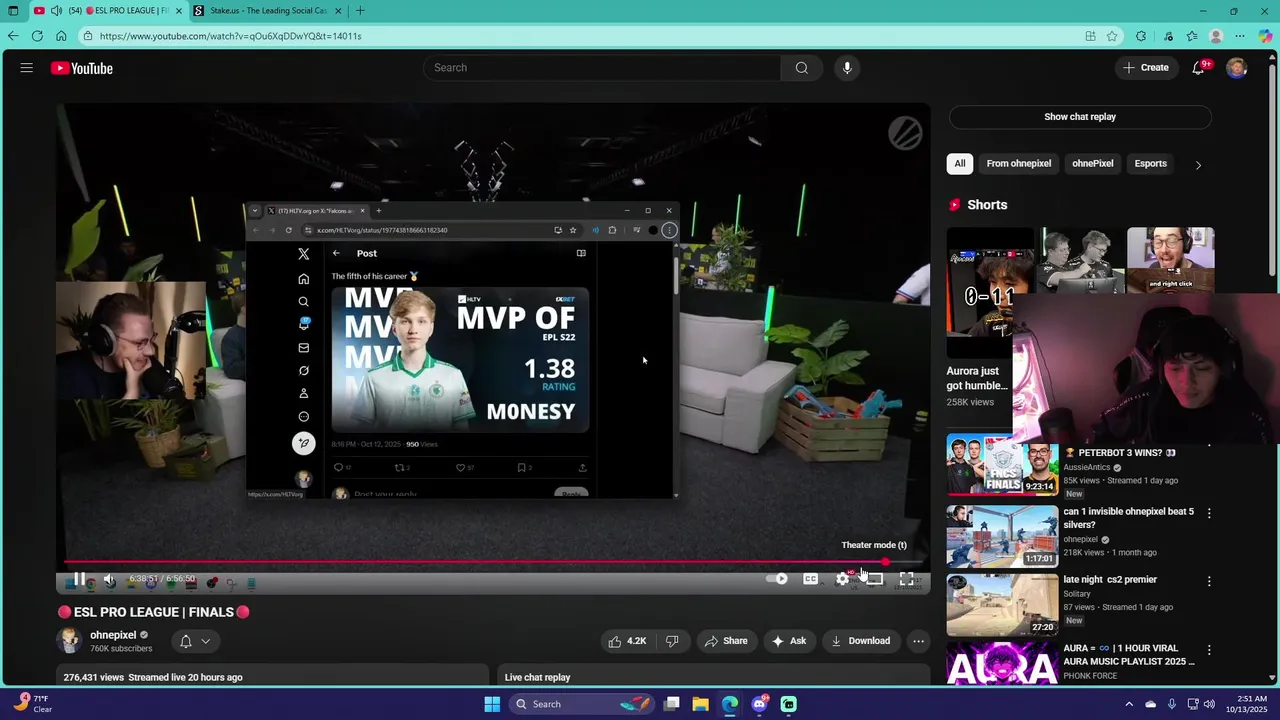This screenshot has height=720, width=1280.
Task: Dislike the video with thumbs down
Action: (672, 641)
